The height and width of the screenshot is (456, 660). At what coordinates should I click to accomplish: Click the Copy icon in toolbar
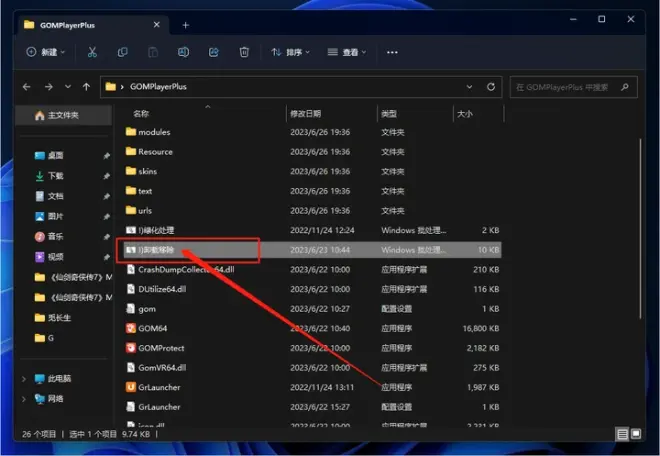[122, 52]
